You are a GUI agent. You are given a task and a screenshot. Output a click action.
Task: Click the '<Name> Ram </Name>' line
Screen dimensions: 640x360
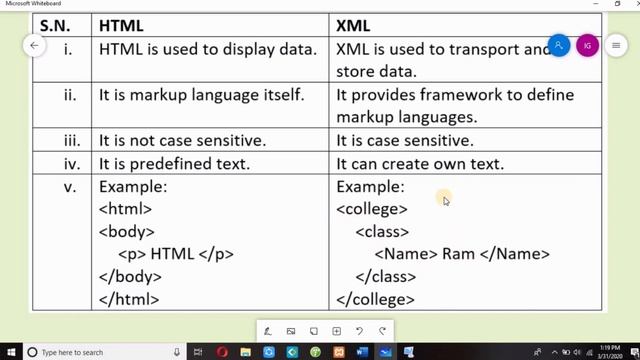[462, 254]
